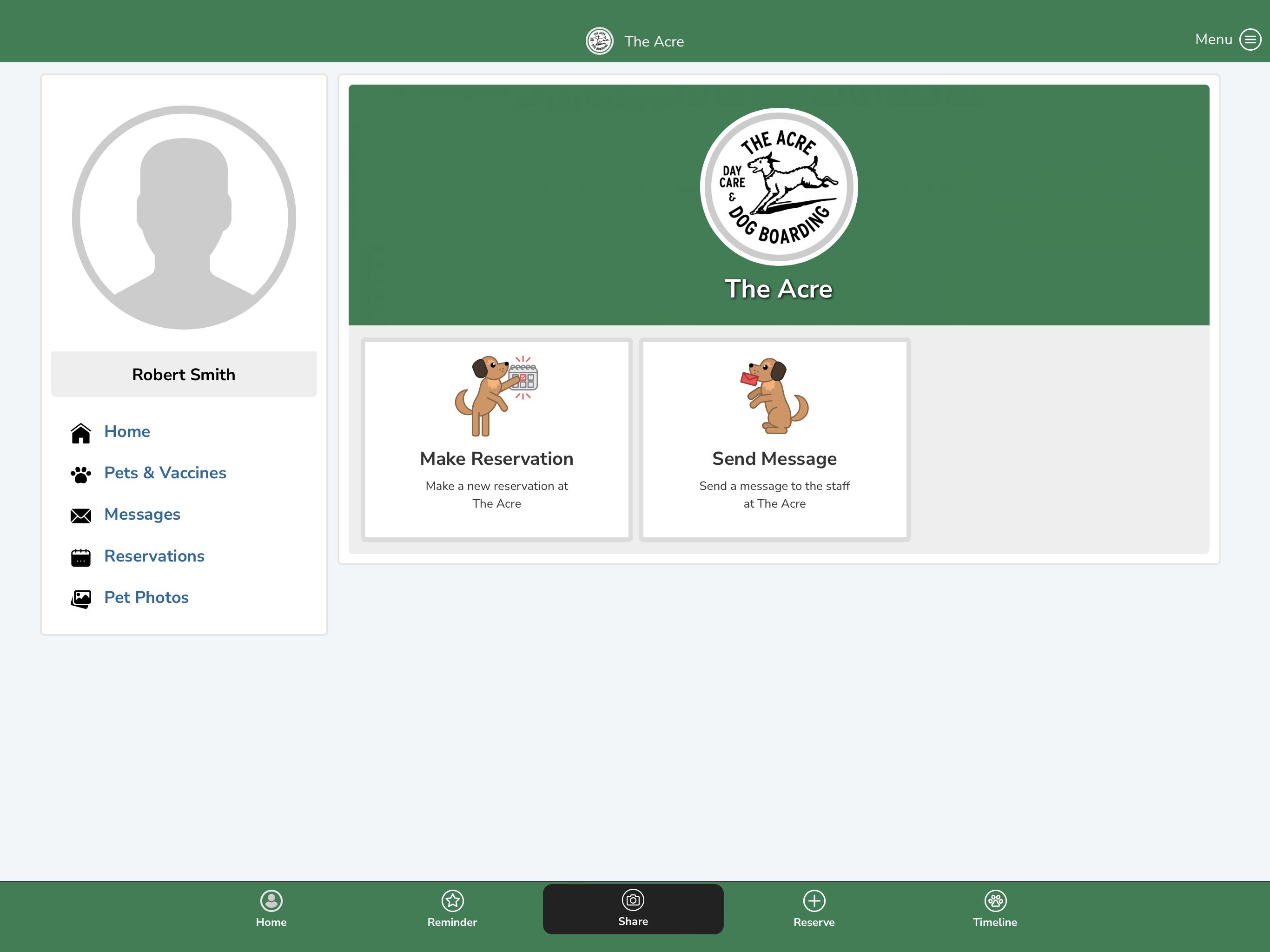This screenshot has height=952, width=1270.
Task: Select the Home tab label in bottom bar
Action: pyautogui.click(x=271, y=922)
